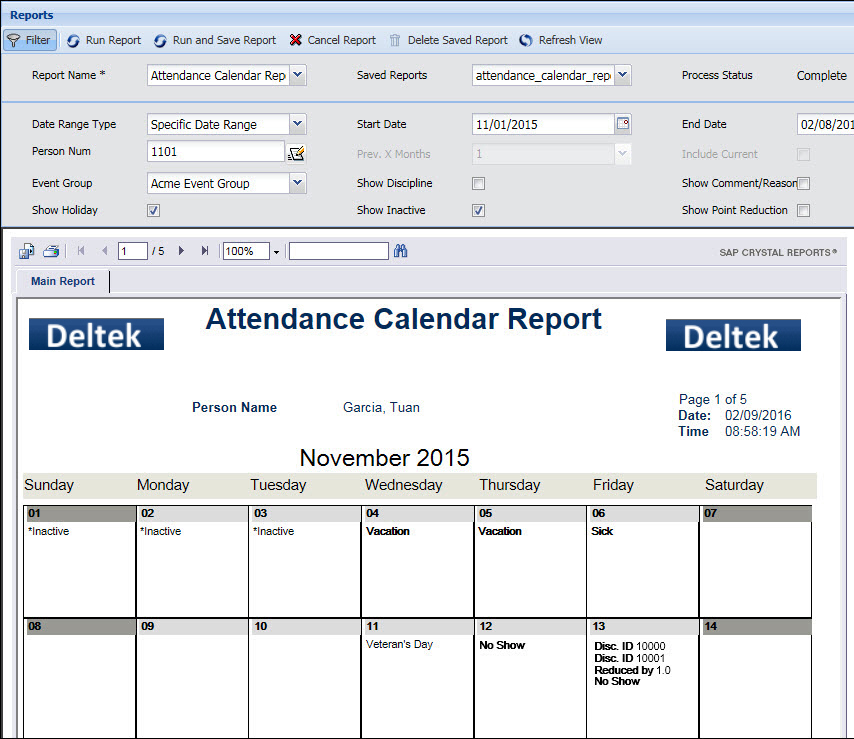854x739 pixels.
Task: Toggle the Show Inactive checkbox
Action: (x=478, y=211)
